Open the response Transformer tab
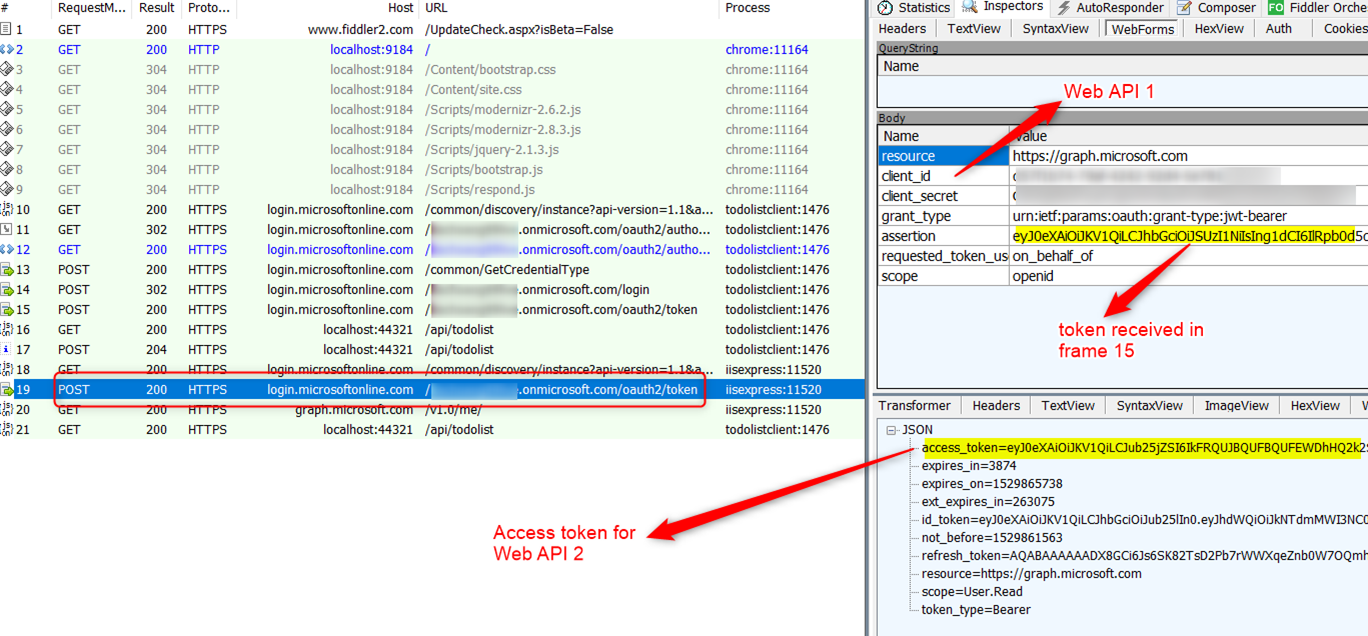Viewport: 1368px width, 636px height. click(915, 406)
